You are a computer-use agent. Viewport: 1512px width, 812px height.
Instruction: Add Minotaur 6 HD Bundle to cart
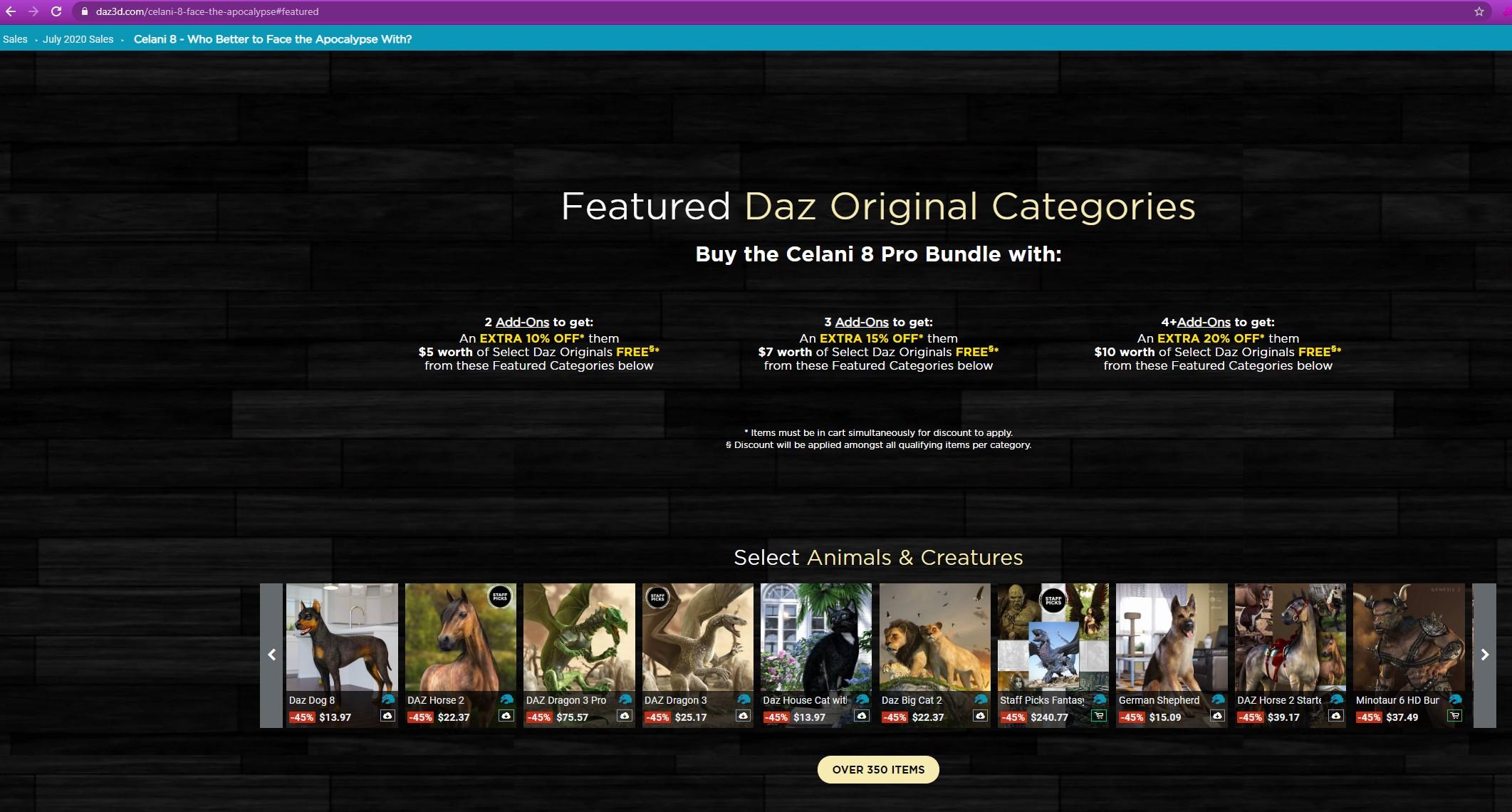click(1454, 716)
